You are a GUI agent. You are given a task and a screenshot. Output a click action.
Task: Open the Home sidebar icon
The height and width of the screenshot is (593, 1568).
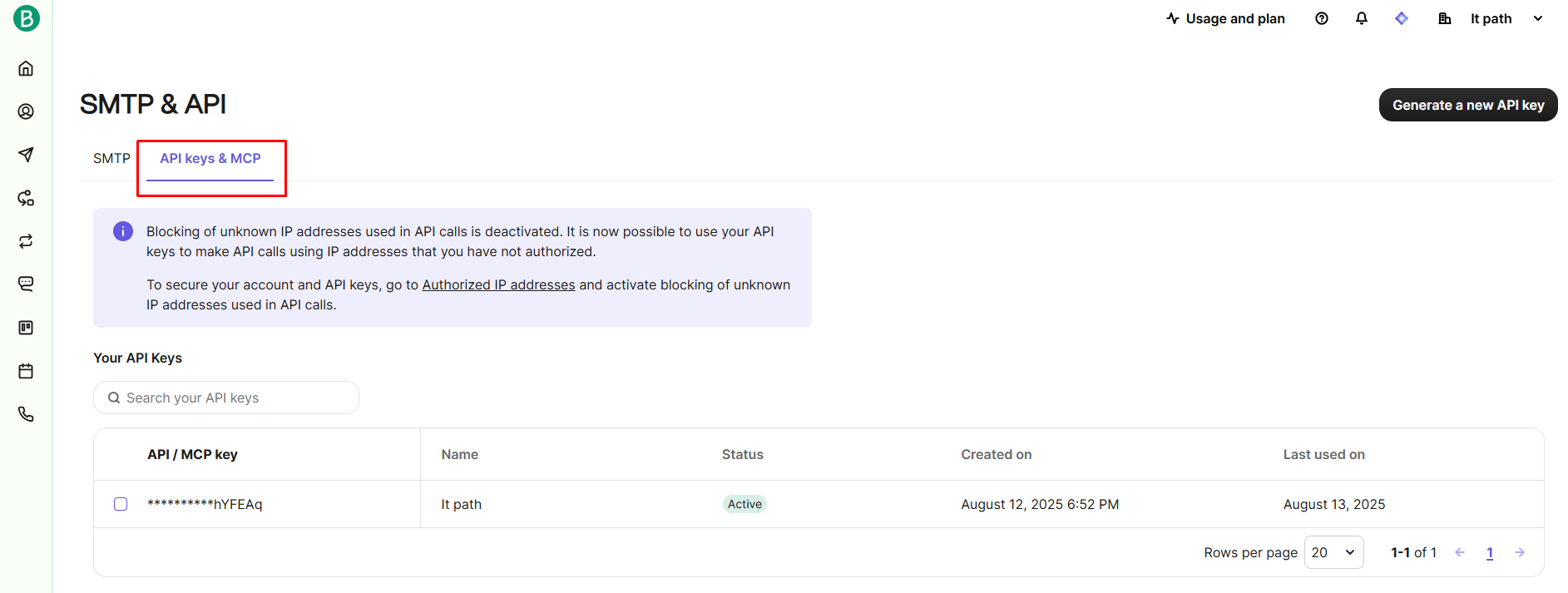click(26, 68)
